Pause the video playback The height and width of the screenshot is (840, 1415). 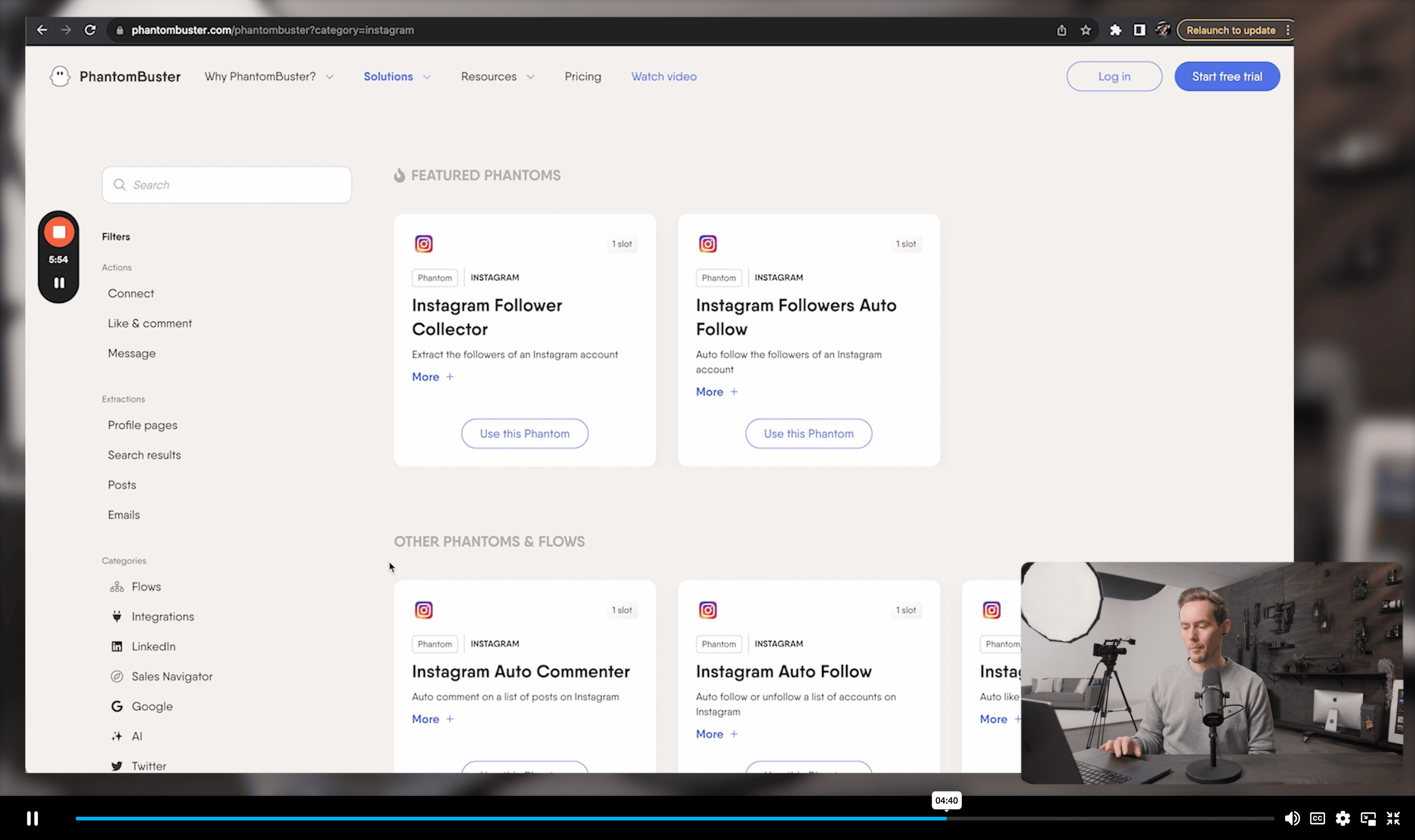tap(32, 818)
